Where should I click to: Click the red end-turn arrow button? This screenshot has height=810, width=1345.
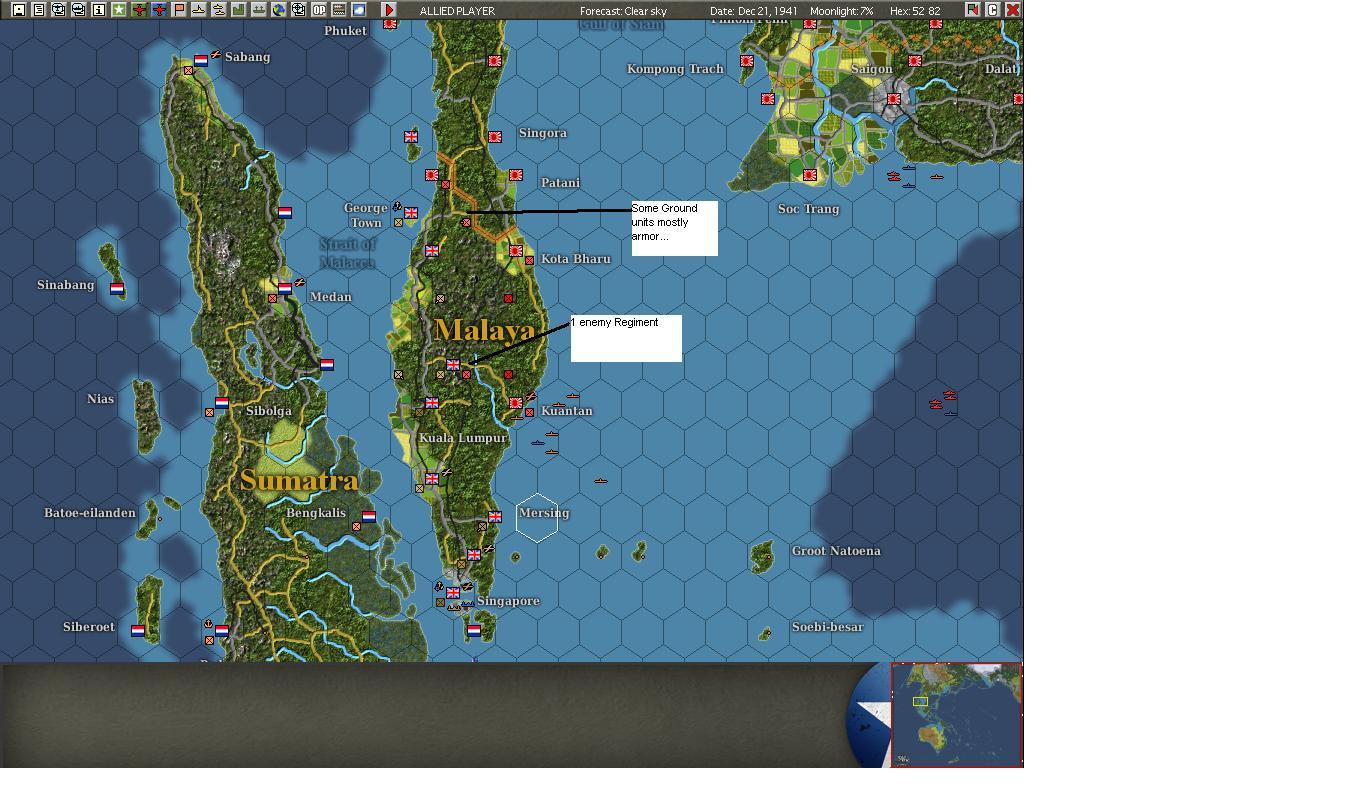pos(389,10)
